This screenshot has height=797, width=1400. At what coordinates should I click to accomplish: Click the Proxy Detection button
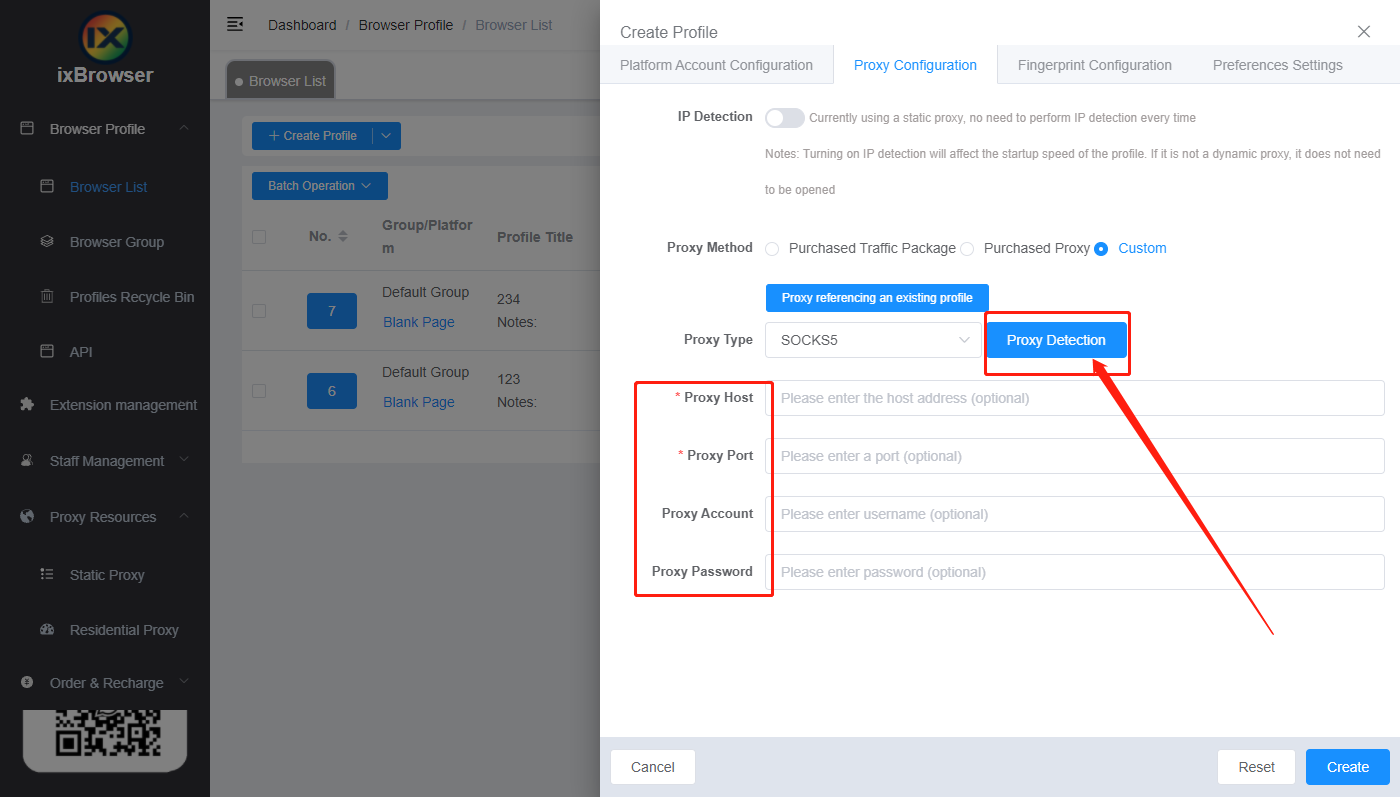[1057, 339]
